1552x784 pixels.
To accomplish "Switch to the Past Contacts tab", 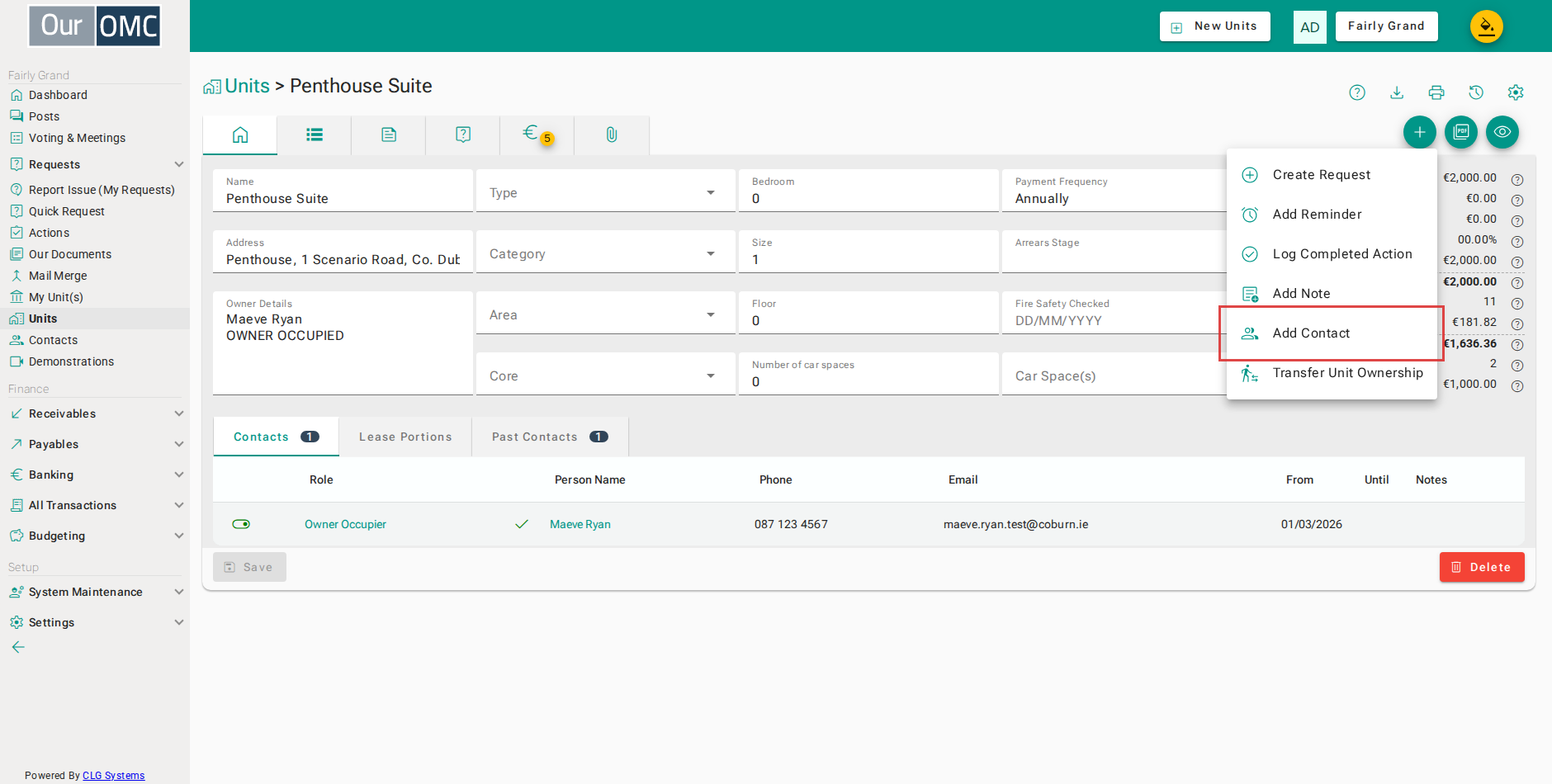I will (550, 437).
